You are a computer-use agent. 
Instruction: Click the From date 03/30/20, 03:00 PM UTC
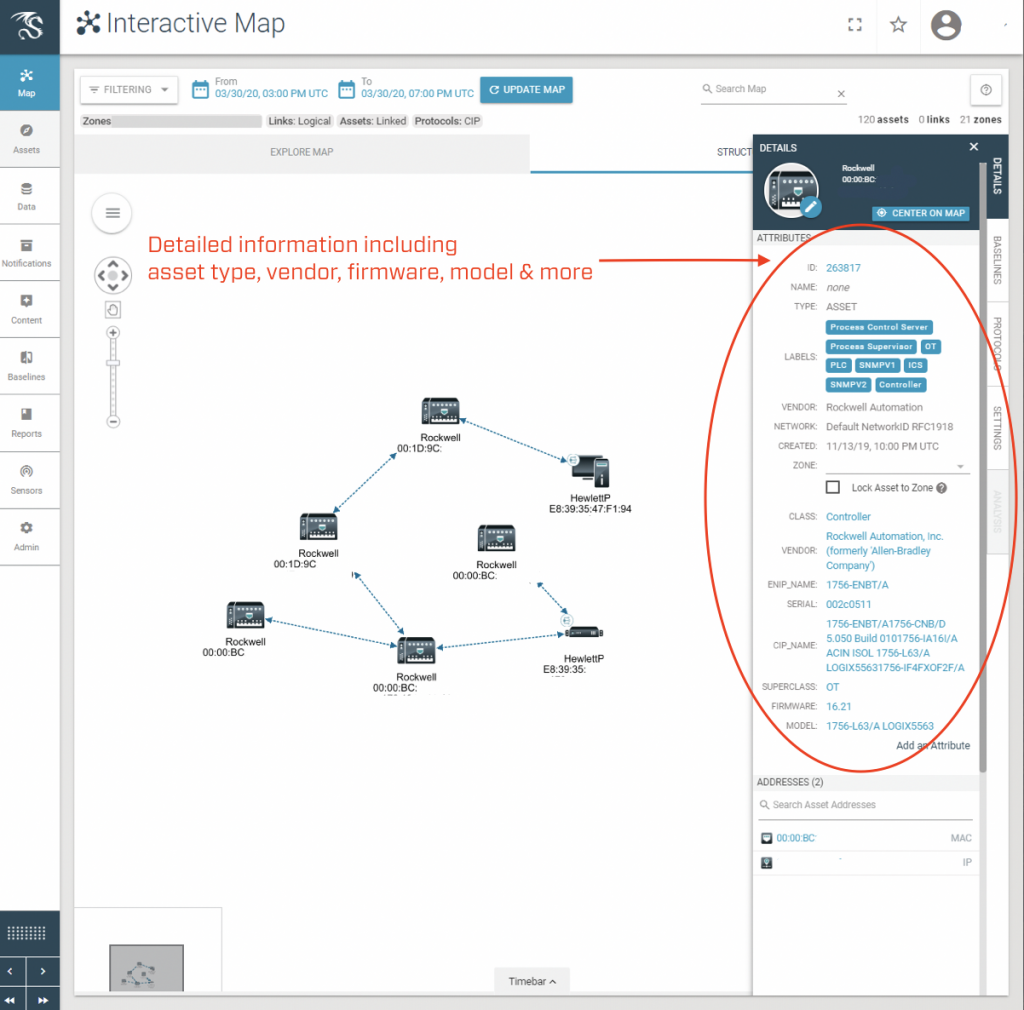[x=272, y=93]
